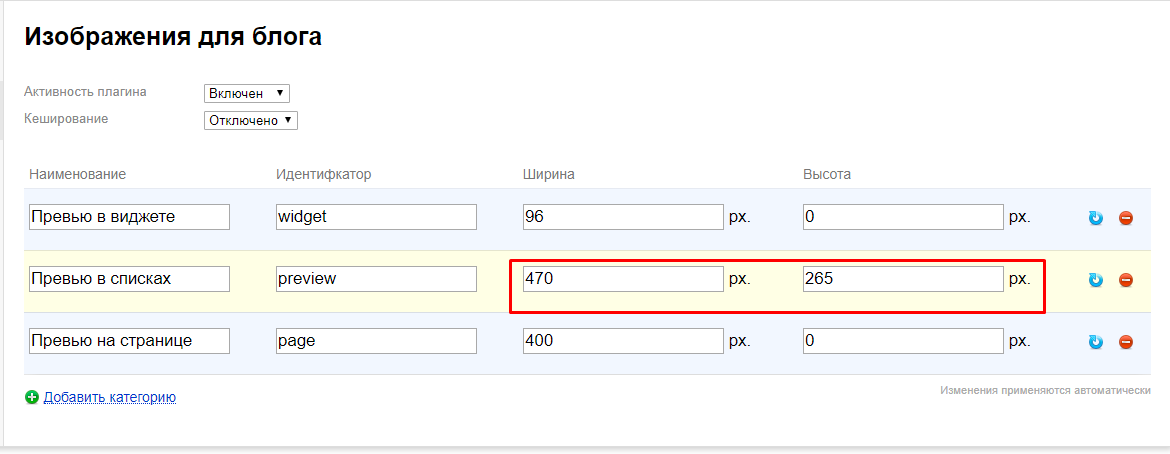The width and height of the screenshot is (1170, 454).
Task: Select width field containing 400
Action: pyautogui.click(x=622, y=341)
